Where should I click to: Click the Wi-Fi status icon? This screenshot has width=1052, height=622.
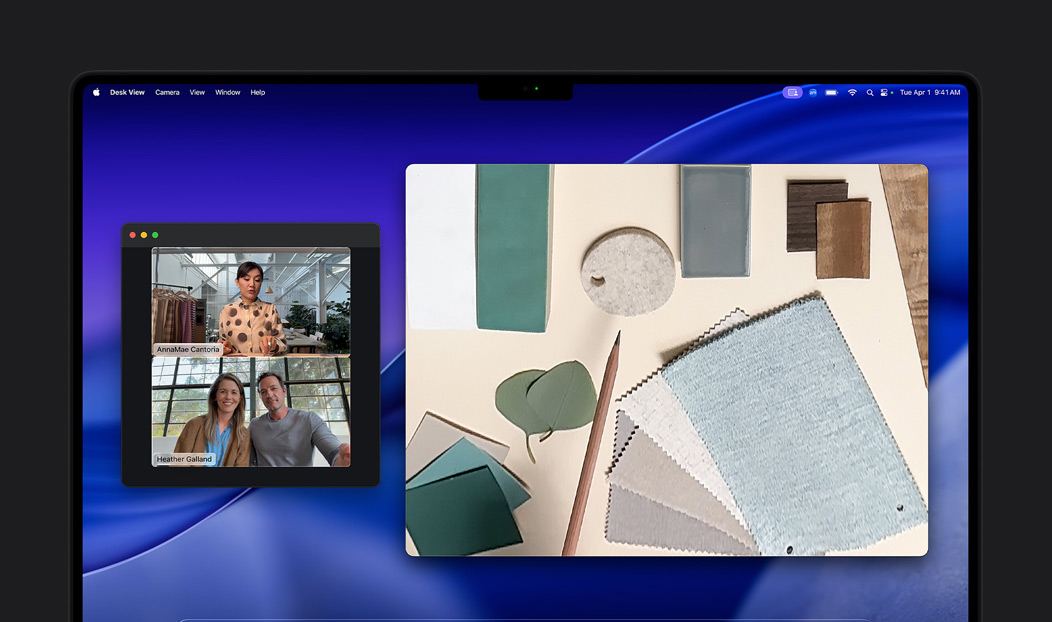[852, 92]
